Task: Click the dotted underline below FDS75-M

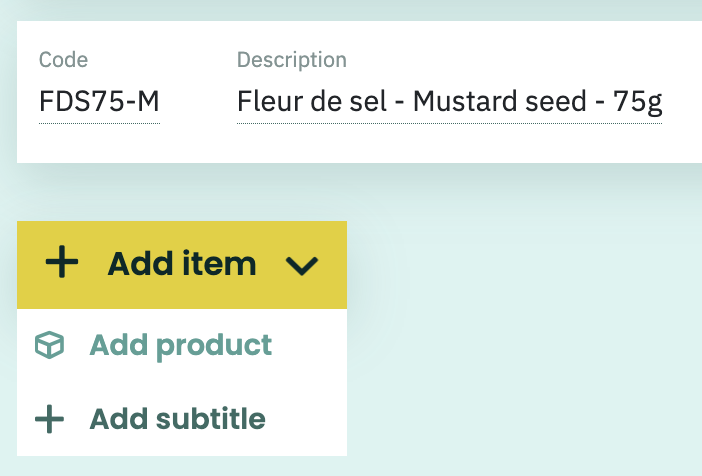Action: [99, 123]
